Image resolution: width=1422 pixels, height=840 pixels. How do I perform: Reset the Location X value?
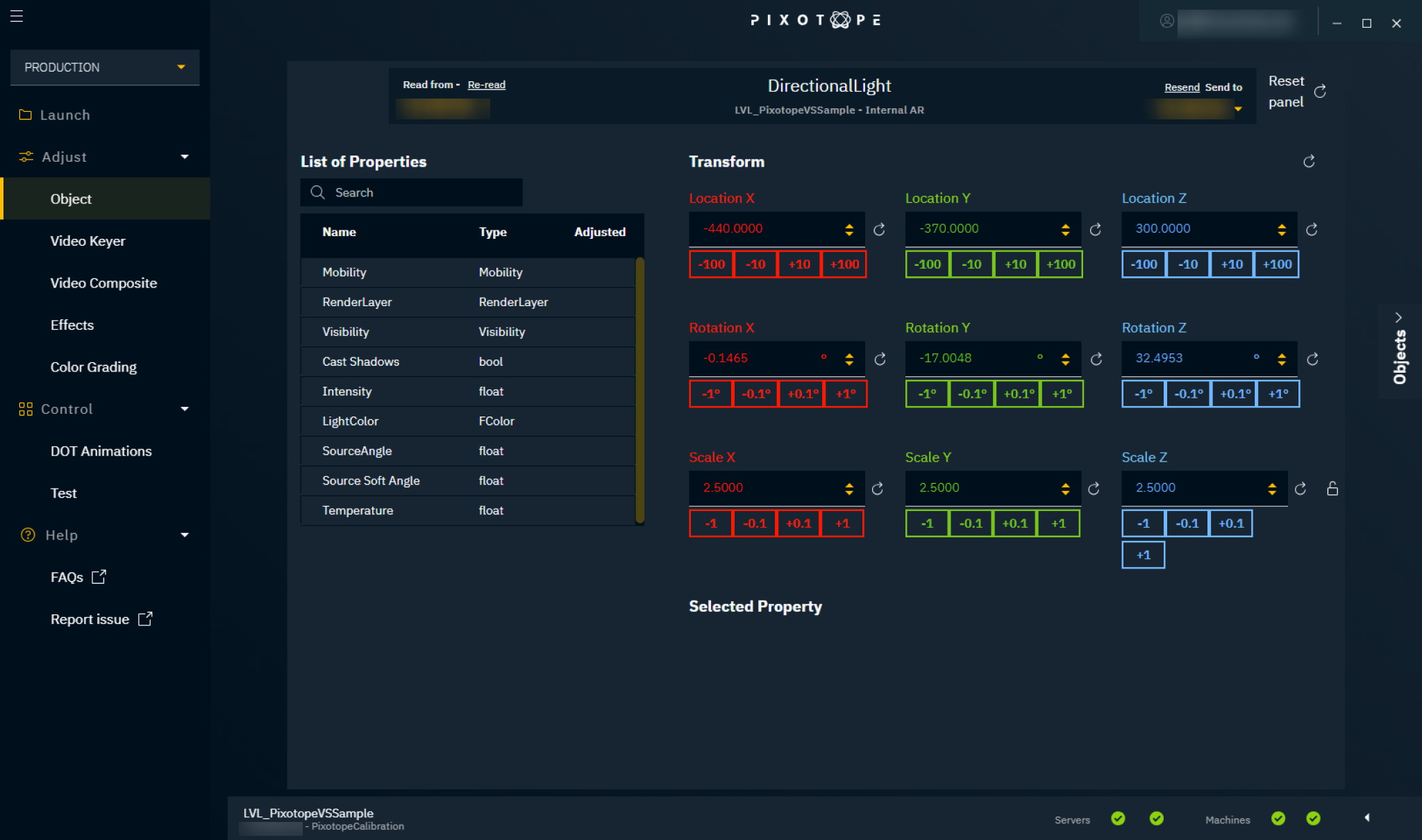(879, 229)
